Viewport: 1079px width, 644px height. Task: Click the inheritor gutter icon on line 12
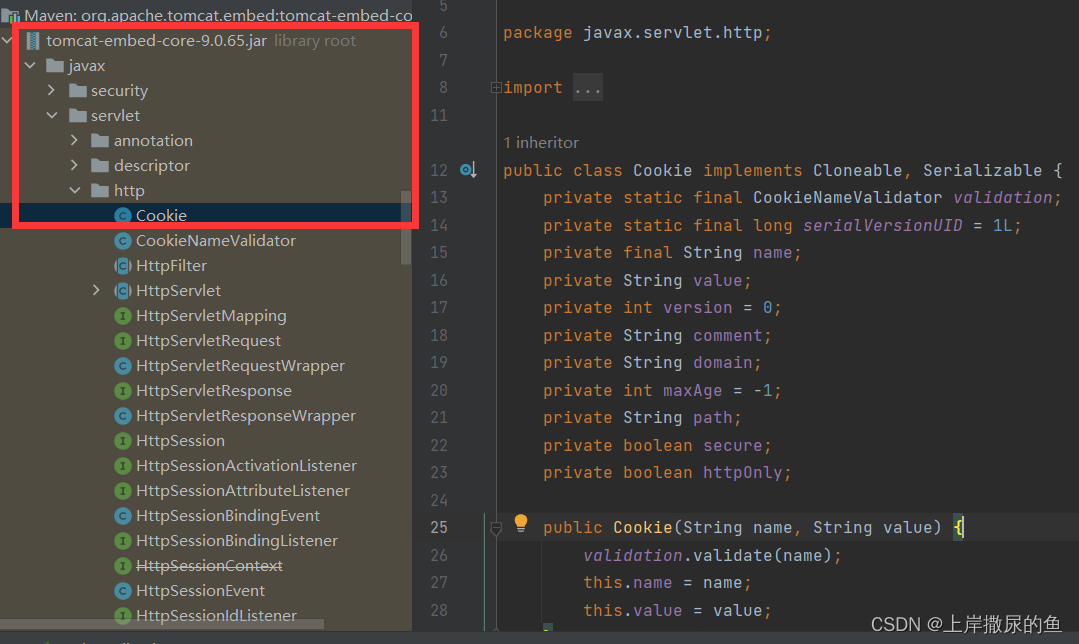pos(468,170)
